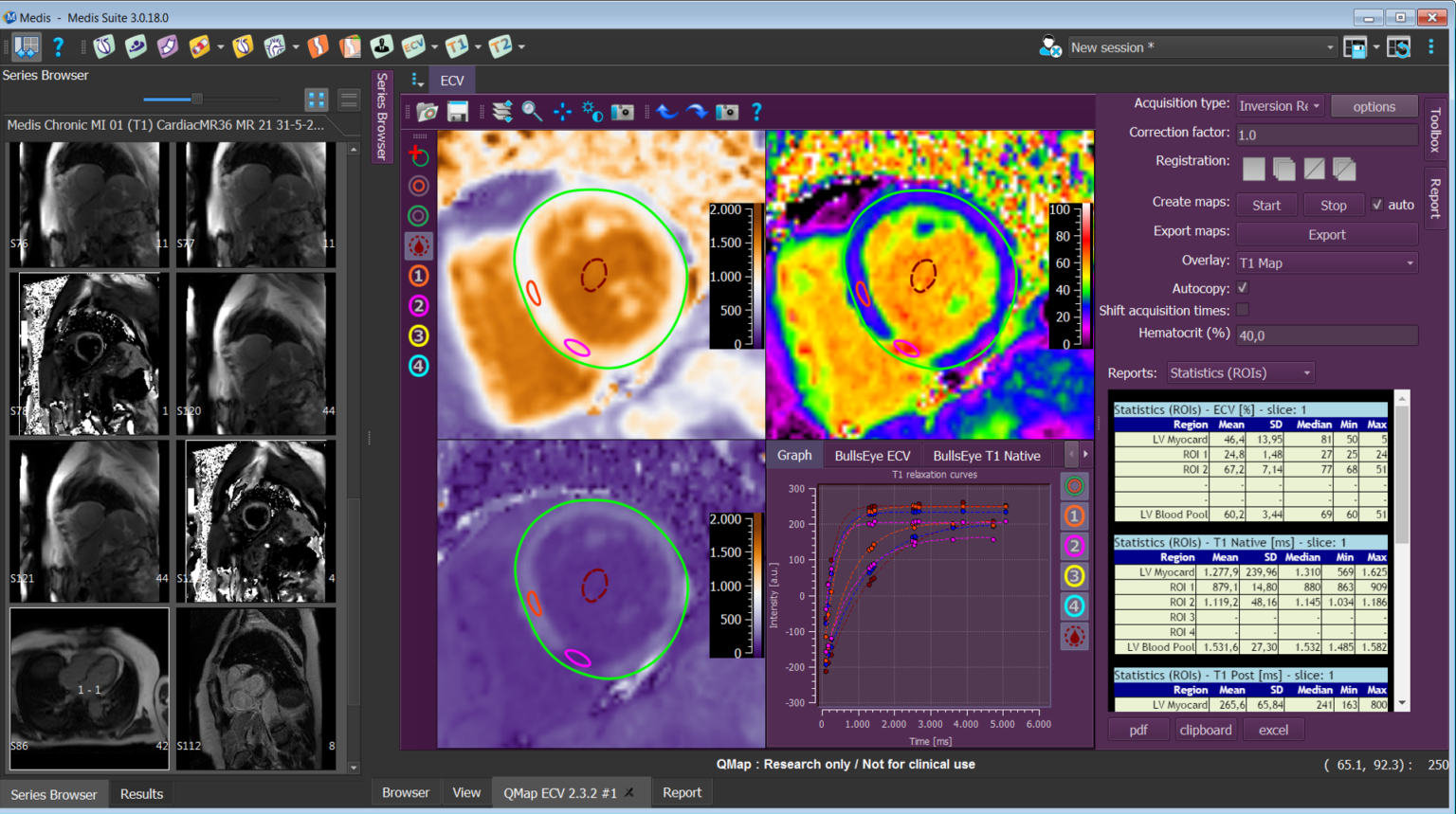Select the brightness contrast window level tool
1456x814 pixels.
tap(592, 112)
